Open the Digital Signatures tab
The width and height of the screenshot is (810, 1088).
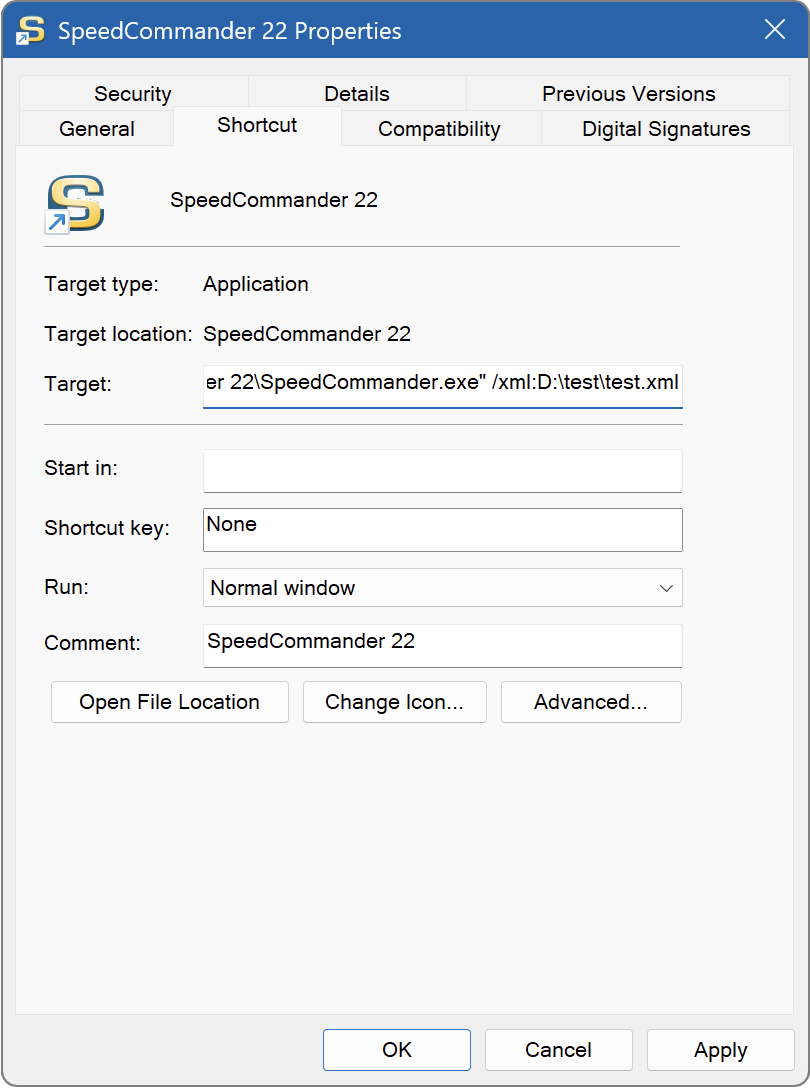pos(666,129)
